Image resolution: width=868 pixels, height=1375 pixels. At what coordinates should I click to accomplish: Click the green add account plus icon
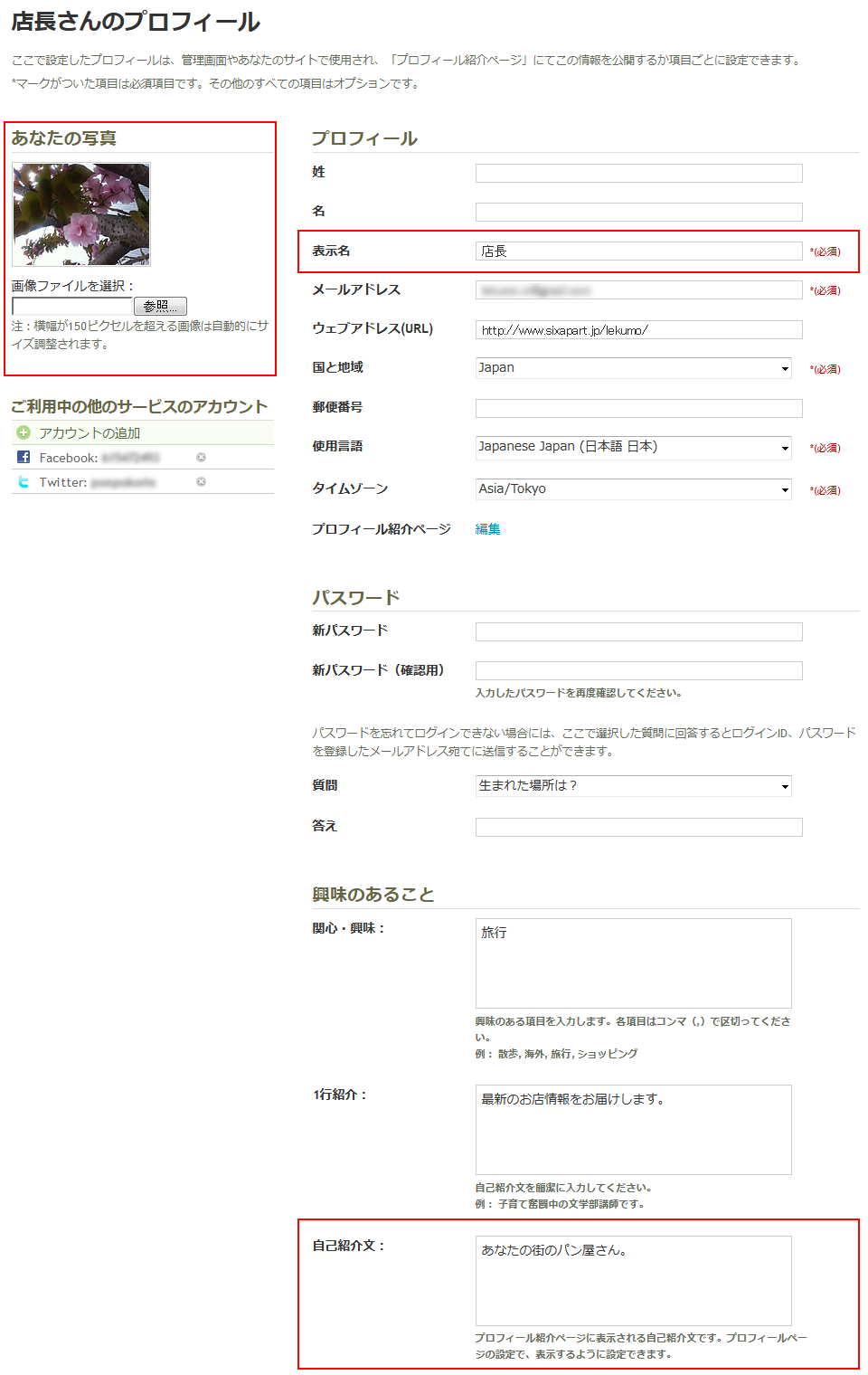[24, 432]
